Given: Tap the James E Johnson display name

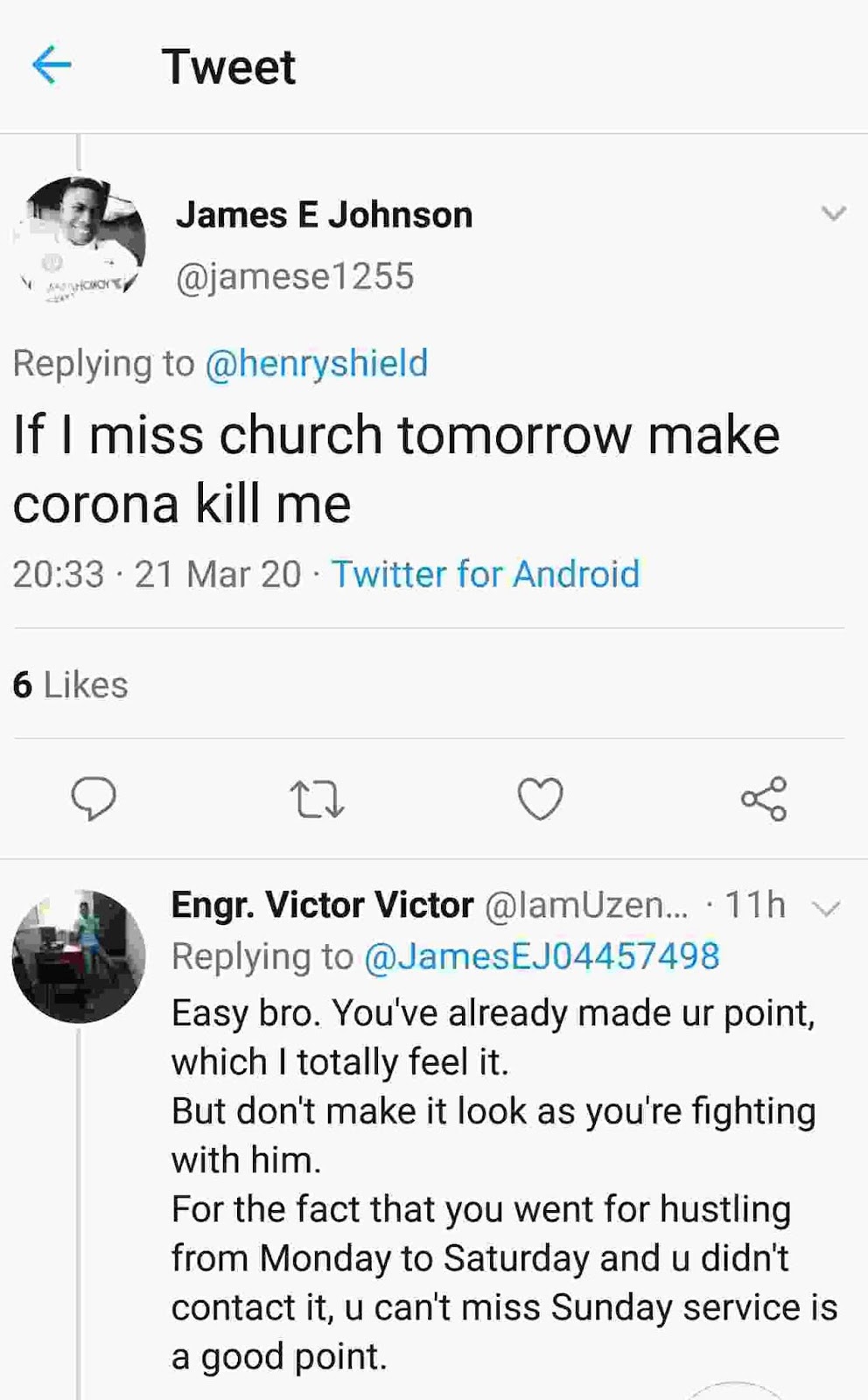Looking at the screenshot, I should click(x=324, y=214).
